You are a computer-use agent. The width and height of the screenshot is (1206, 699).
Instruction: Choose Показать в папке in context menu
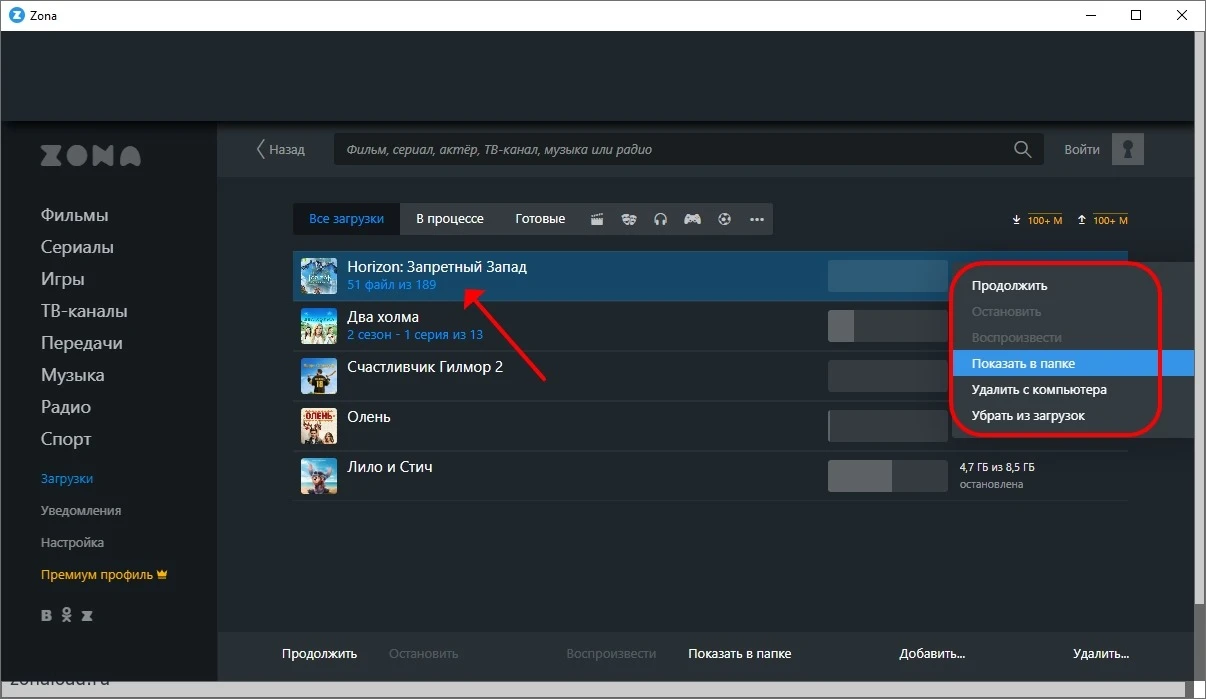[x=1073, y=363]
